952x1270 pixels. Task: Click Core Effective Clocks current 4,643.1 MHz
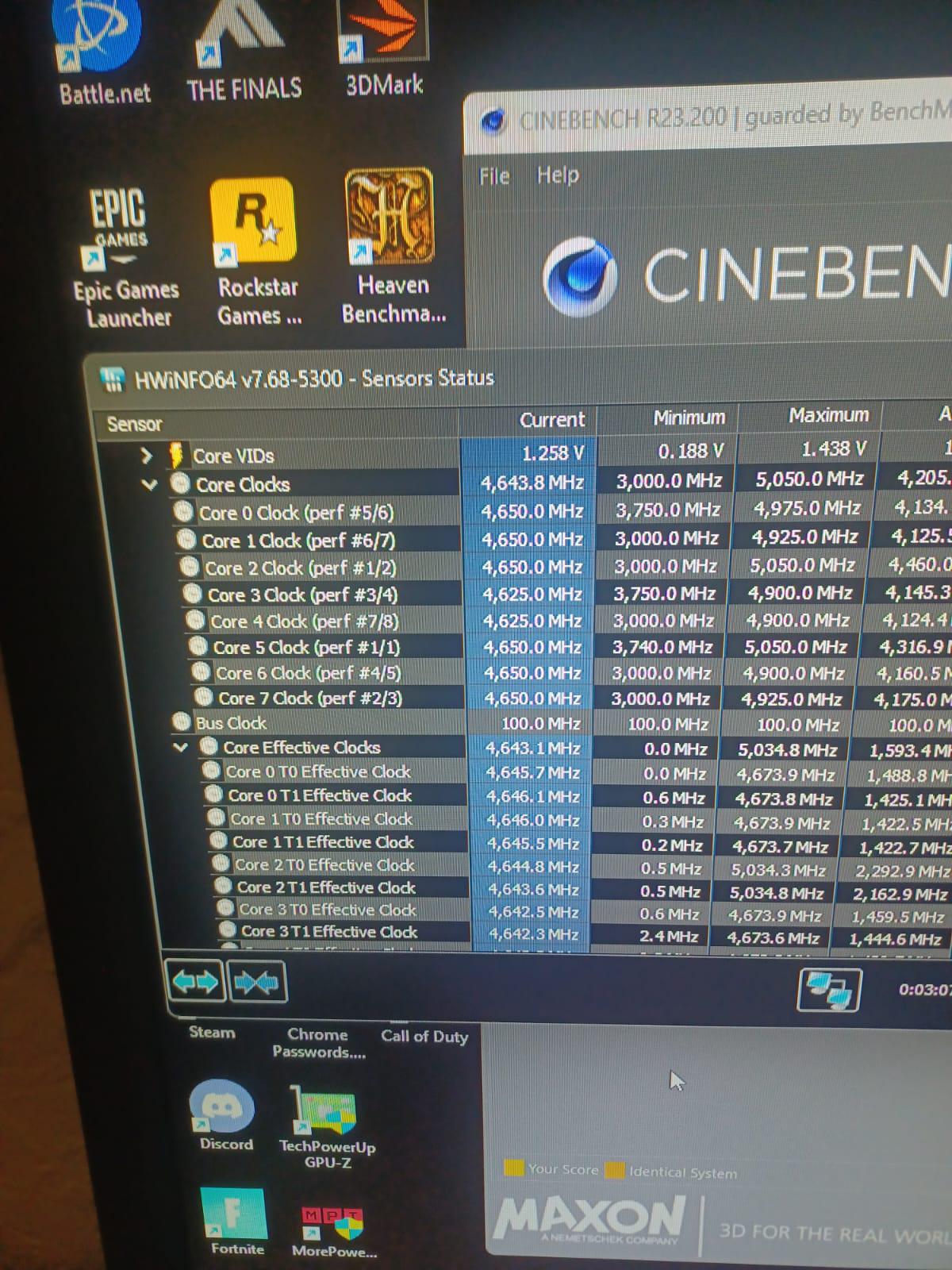(532, 749)
